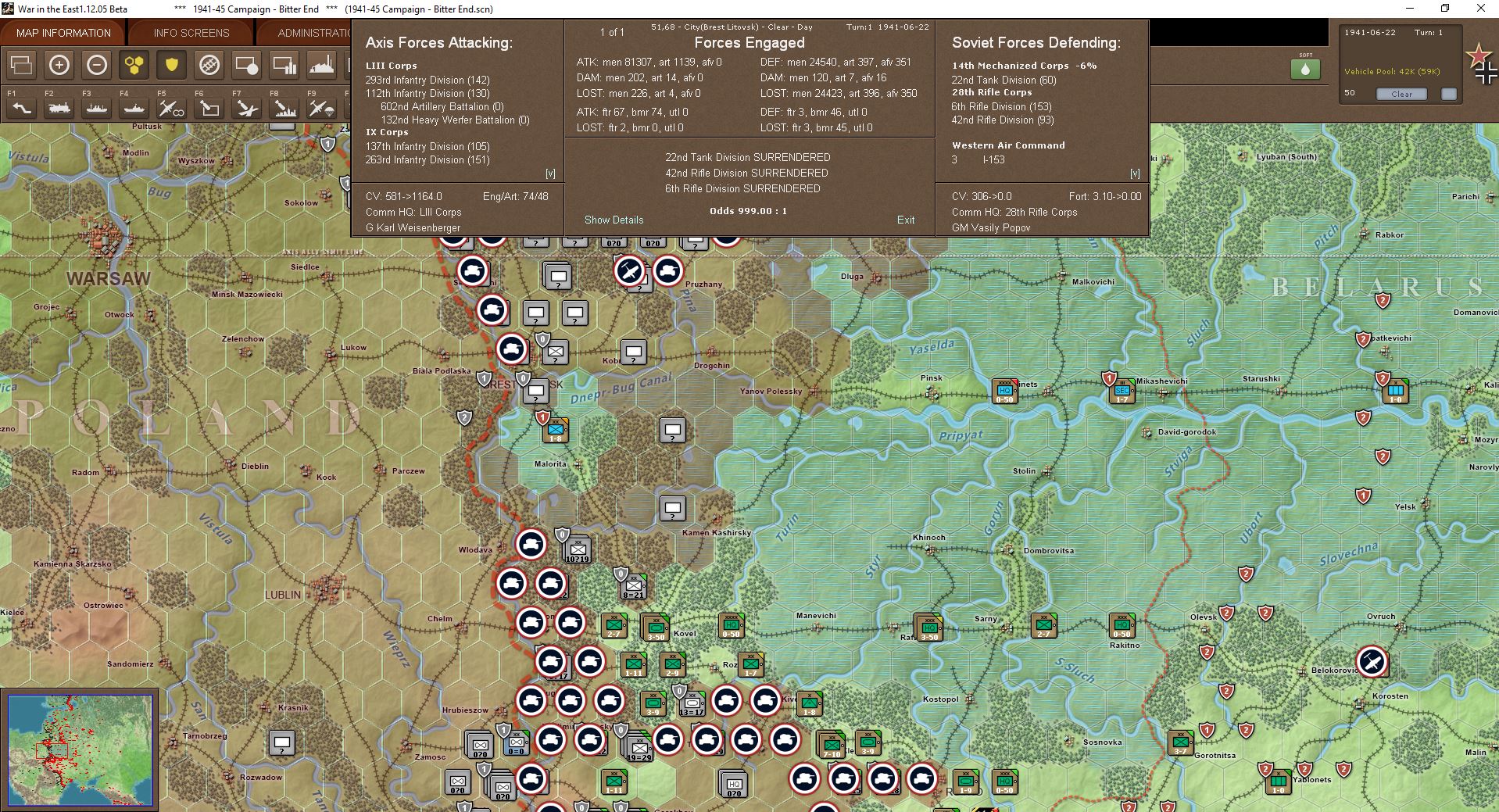
Task: Click the WARSAW city hex
Action: tap(109, 238)
